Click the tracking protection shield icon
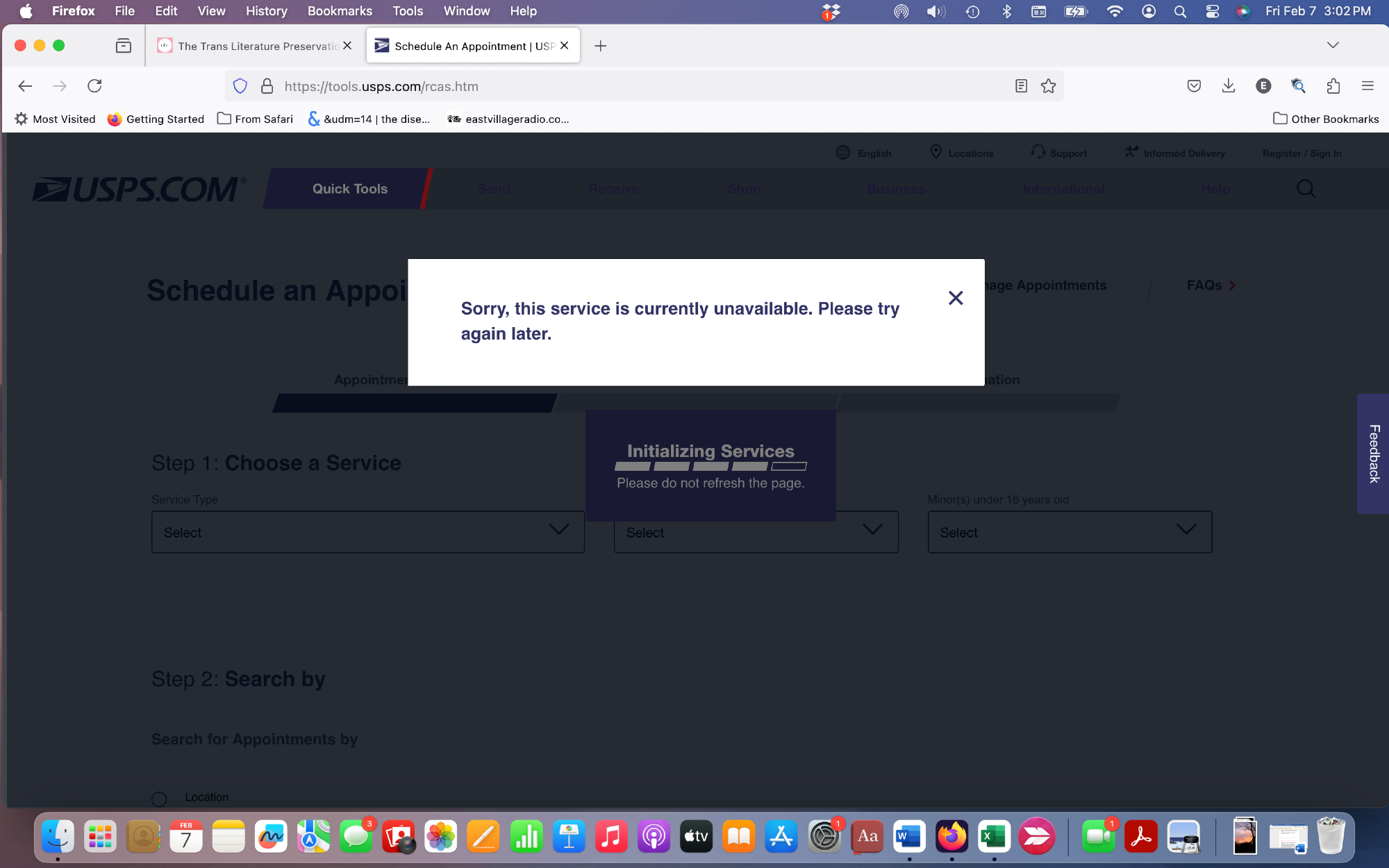1389x868 pixels. click(240, 86)
